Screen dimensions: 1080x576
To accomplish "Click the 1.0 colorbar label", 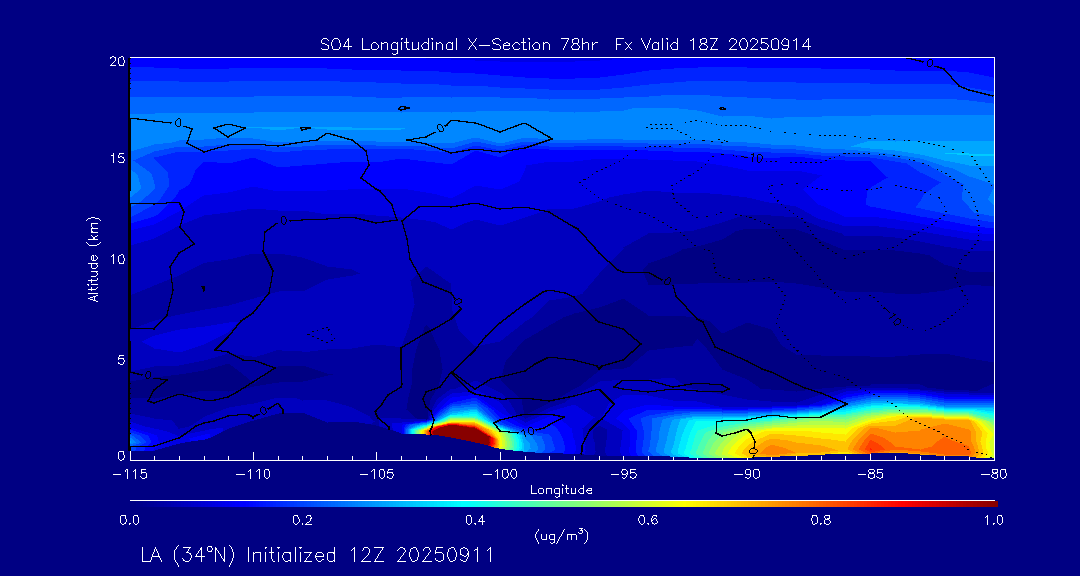I will pos(995,520).
